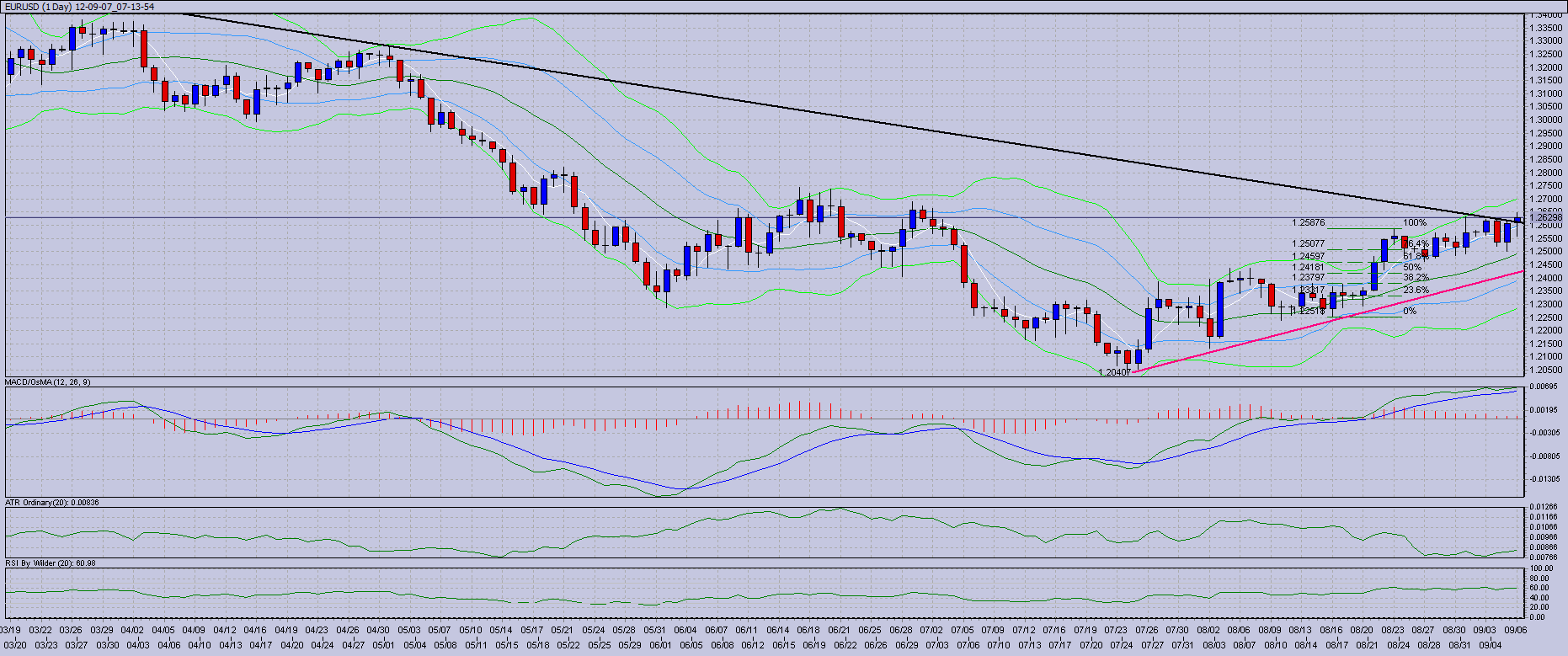Select 100.00 on the RSI scale
The height and width of the screenshot is (656, 1568).
1541,569
